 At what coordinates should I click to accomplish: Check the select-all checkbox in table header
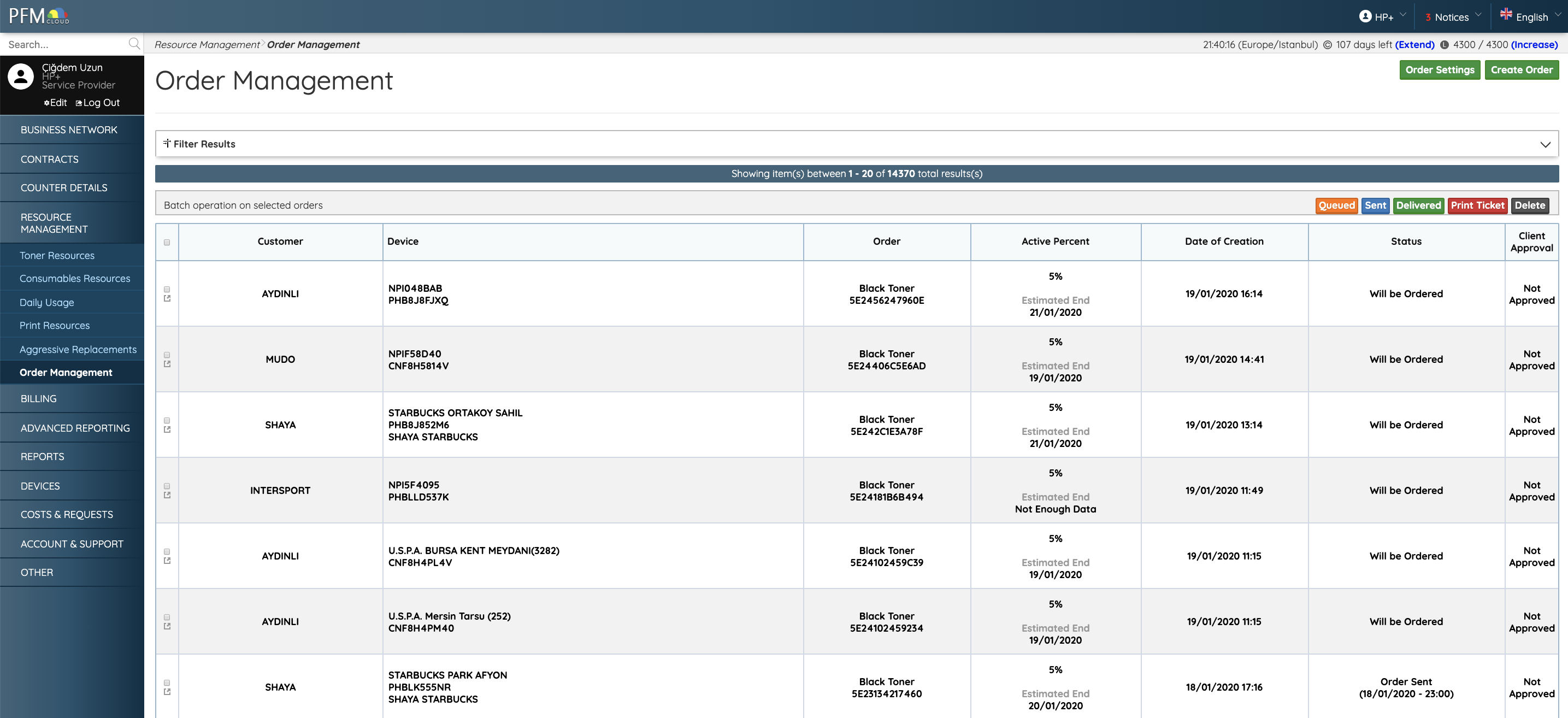(x=167, y=243)
